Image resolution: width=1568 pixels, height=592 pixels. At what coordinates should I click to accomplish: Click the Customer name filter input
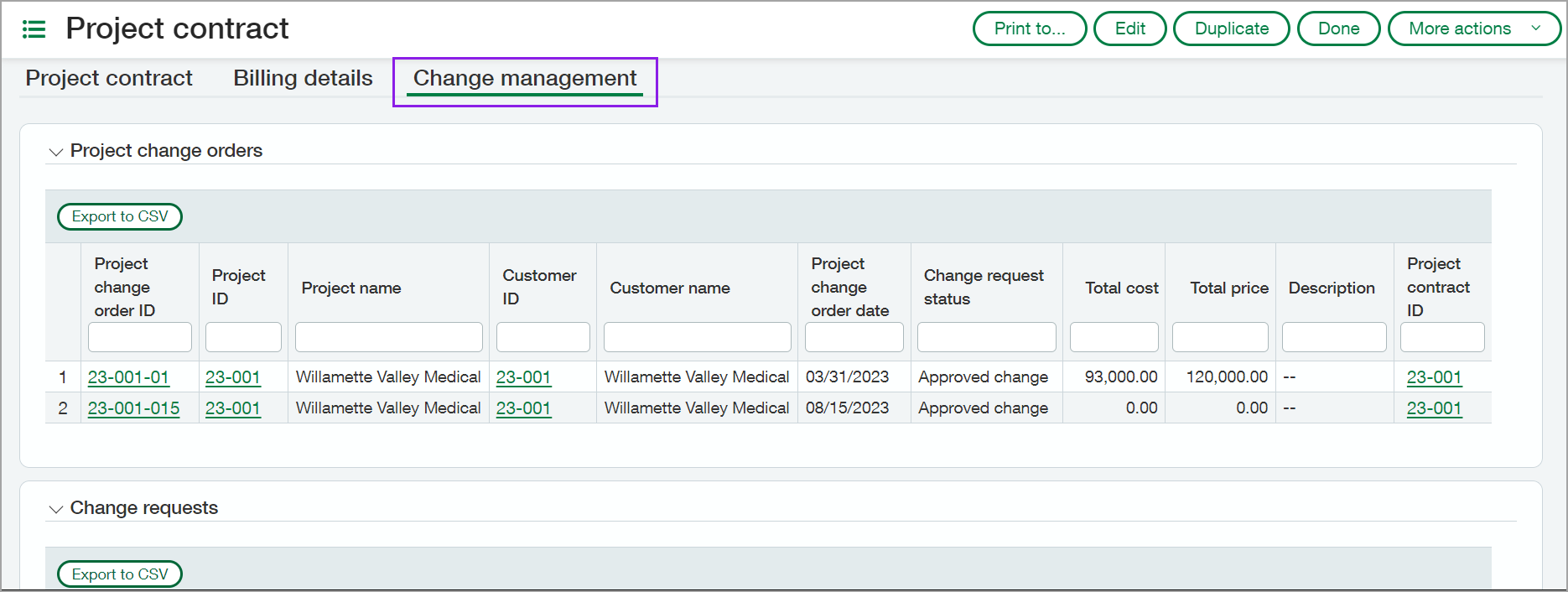(697, 337)
